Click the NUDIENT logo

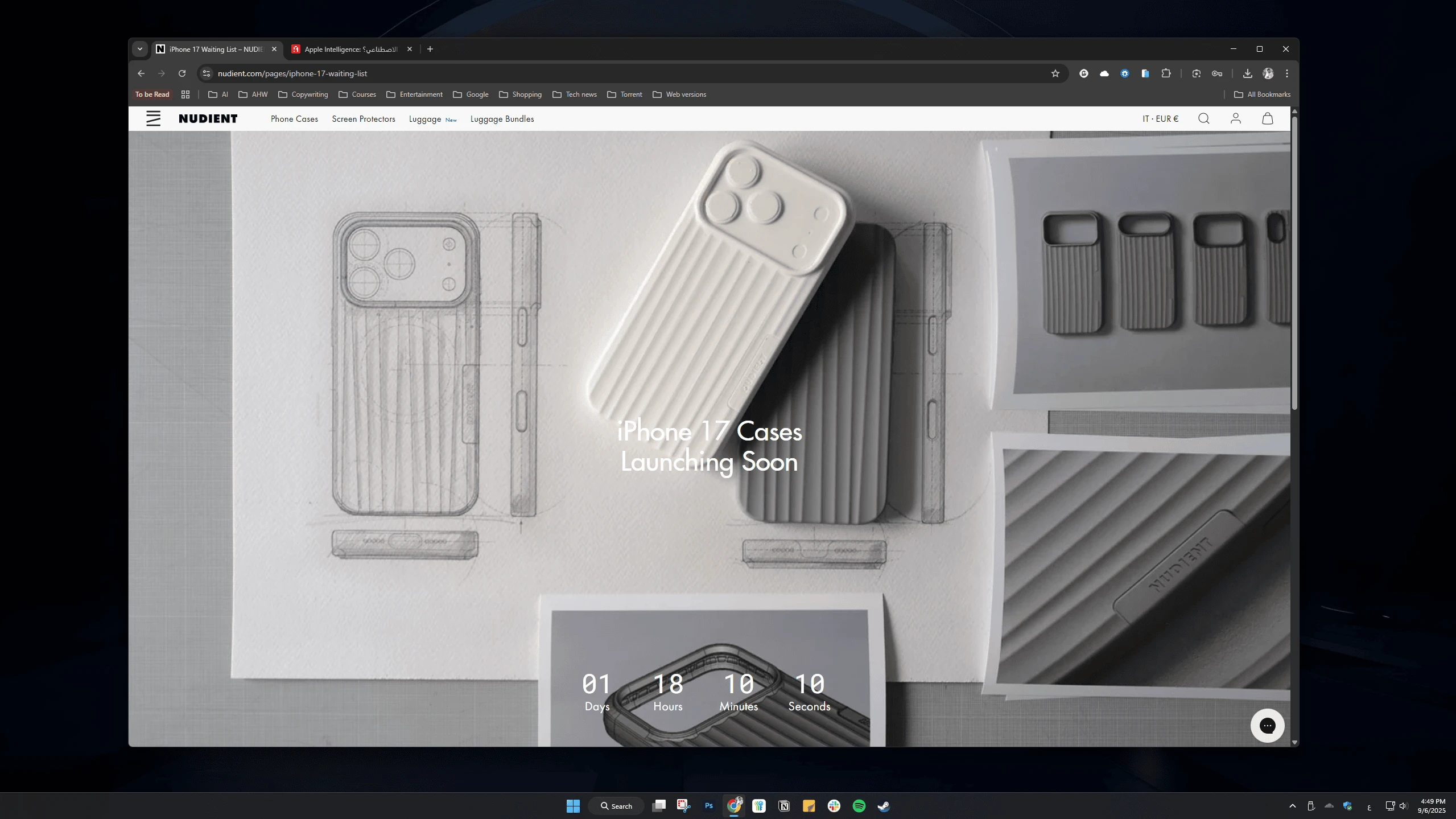point(208,119)
